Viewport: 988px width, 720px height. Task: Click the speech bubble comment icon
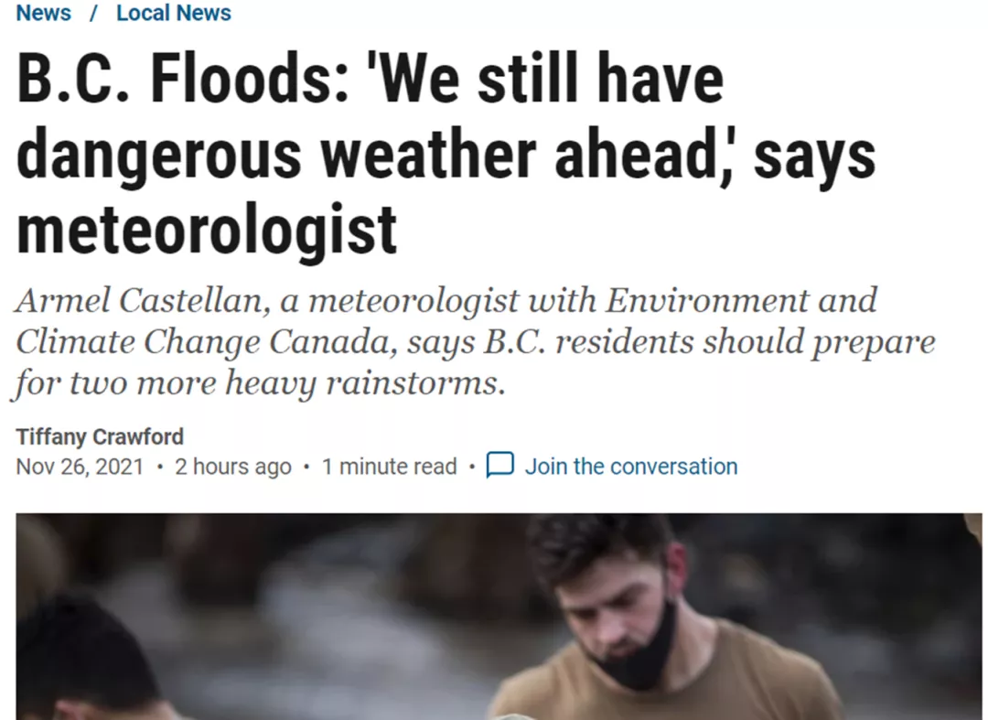coord(500,465)
